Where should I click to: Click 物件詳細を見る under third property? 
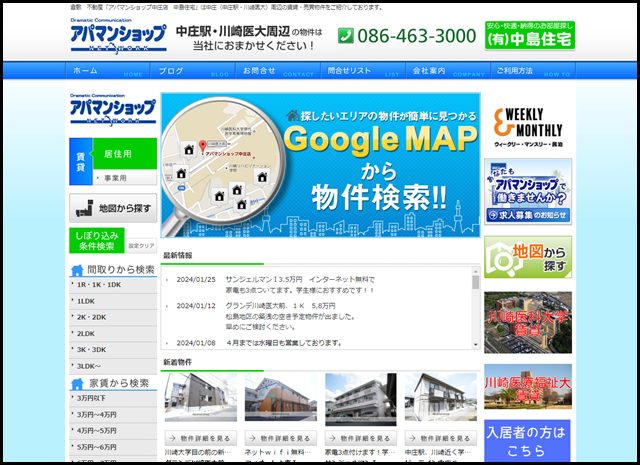[x=361, y=438]
